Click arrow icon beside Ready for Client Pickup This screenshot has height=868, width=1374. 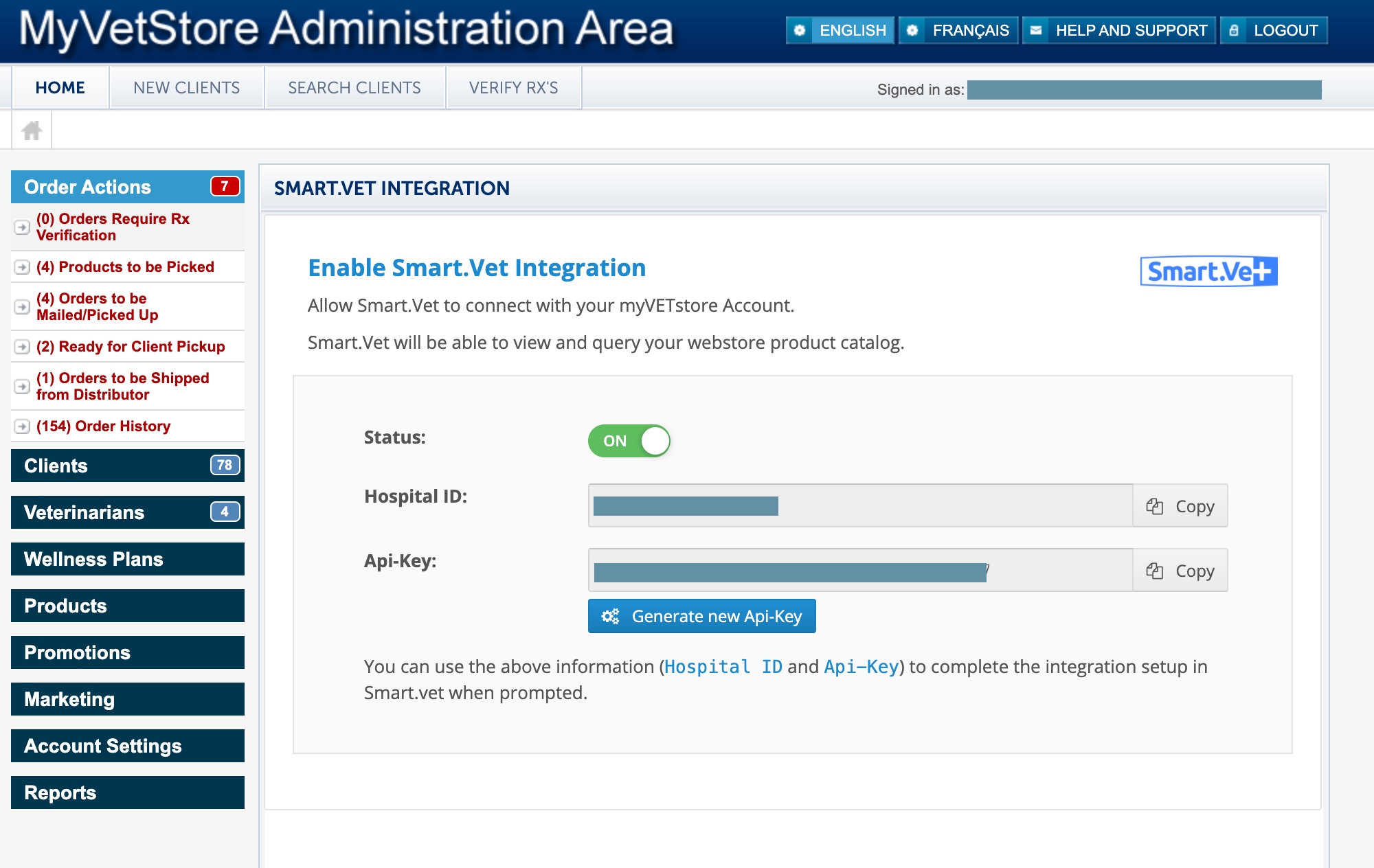click(22, 347)
